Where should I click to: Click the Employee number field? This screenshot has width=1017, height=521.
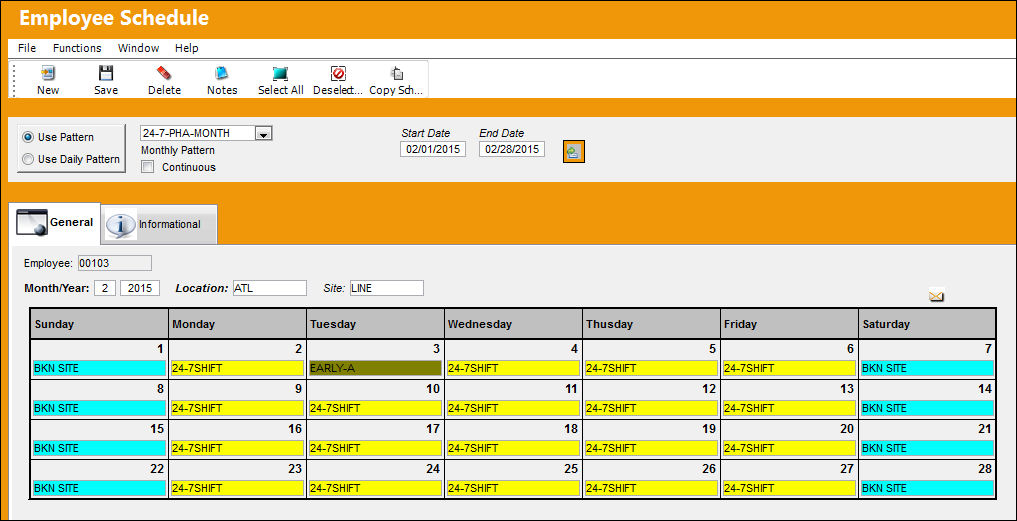point(114,263)
